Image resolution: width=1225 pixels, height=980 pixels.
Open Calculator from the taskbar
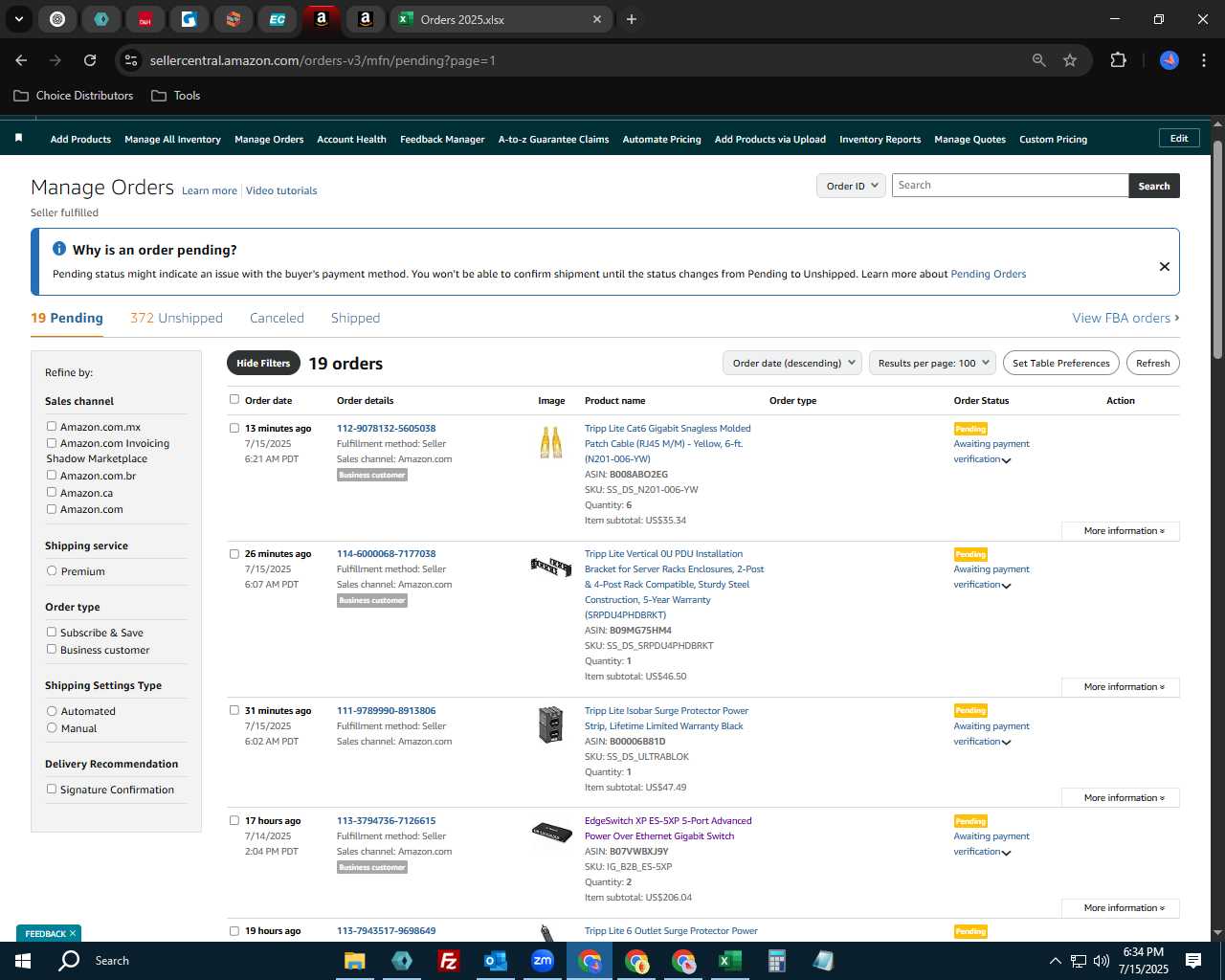click(776, 961)
